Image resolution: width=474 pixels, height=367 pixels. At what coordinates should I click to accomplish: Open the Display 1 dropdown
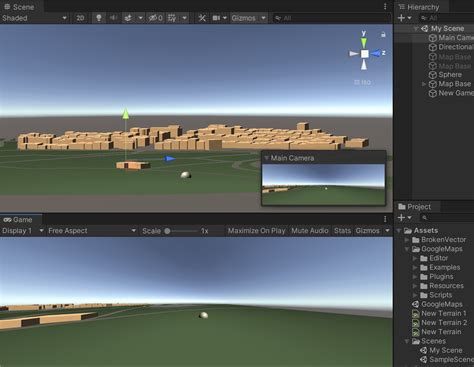pos(22,231)
